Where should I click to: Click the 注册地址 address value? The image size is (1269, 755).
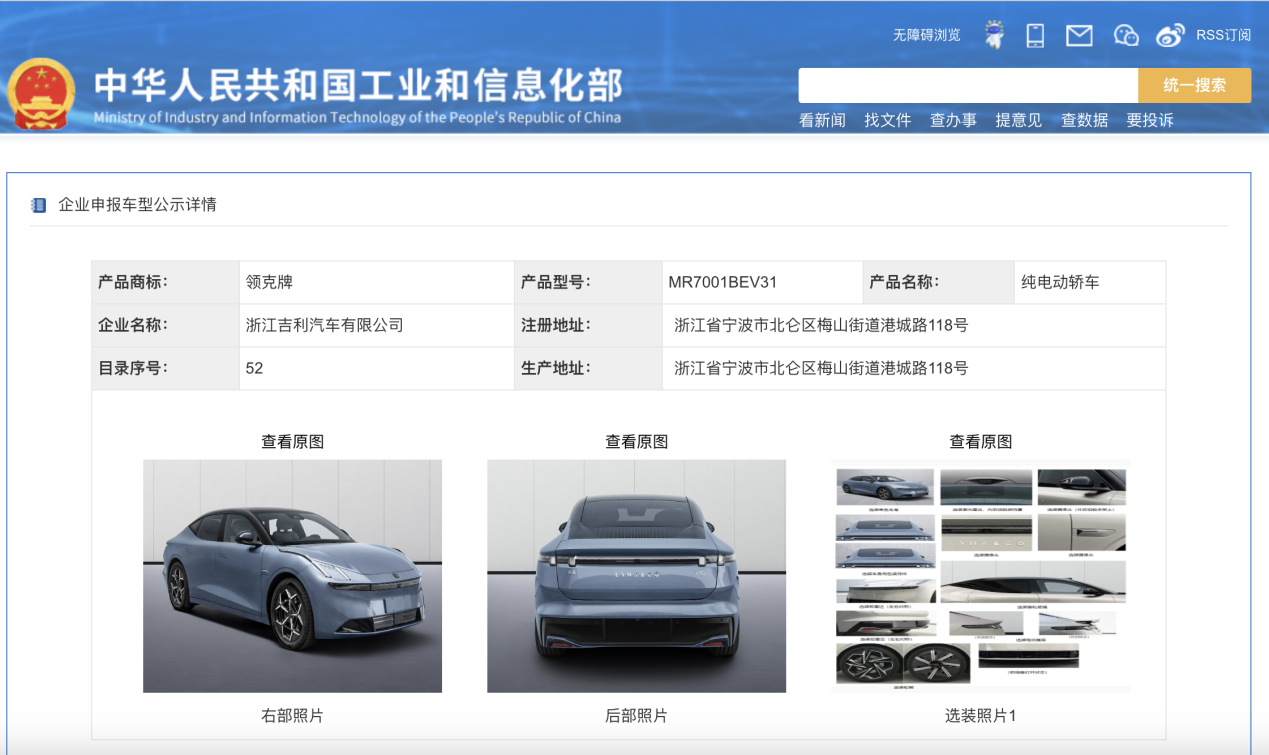821,325
